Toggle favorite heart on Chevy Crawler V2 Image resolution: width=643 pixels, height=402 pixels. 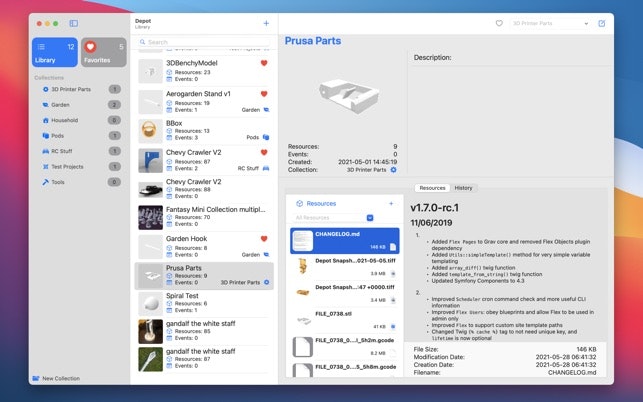tap(264, 153)
